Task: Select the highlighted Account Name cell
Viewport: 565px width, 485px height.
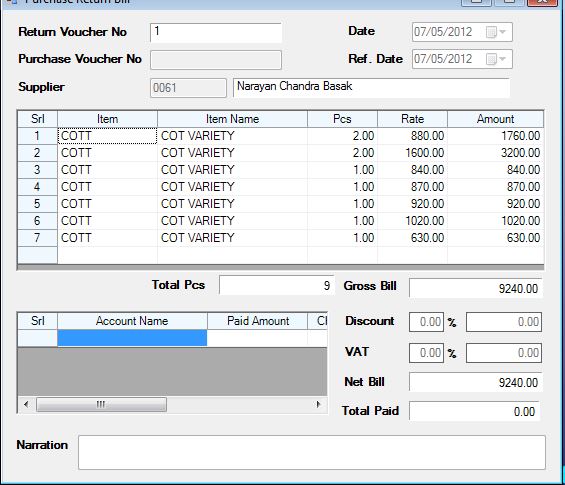Action: pos(132,338)
